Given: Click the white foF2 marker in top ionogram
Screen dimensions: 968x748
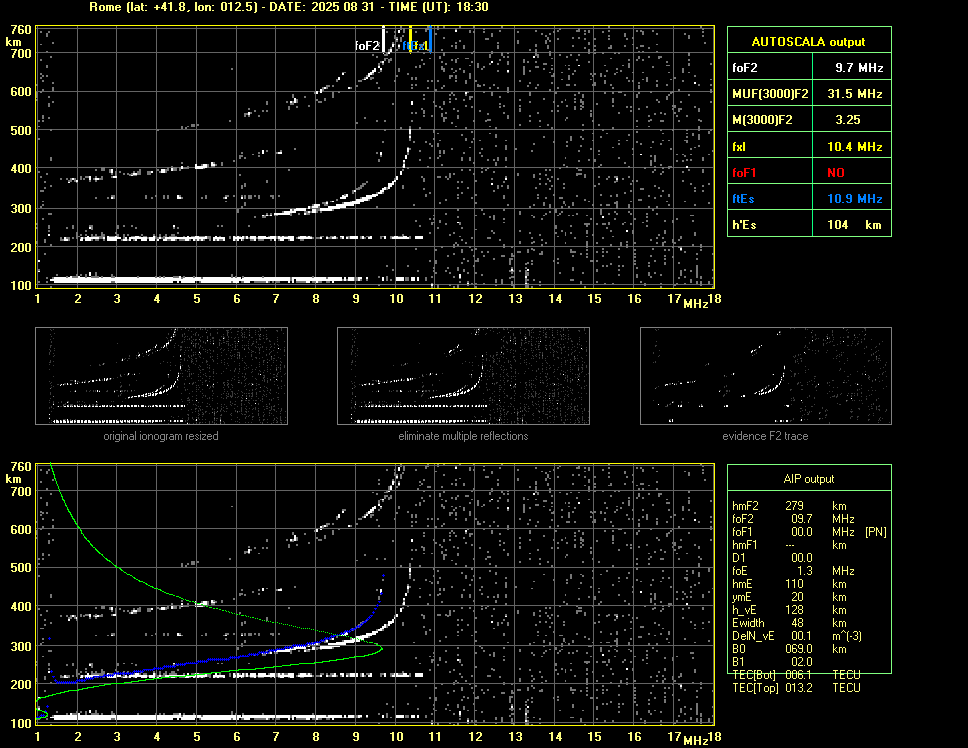Looking at the screenshot, I should click(383, 39).
